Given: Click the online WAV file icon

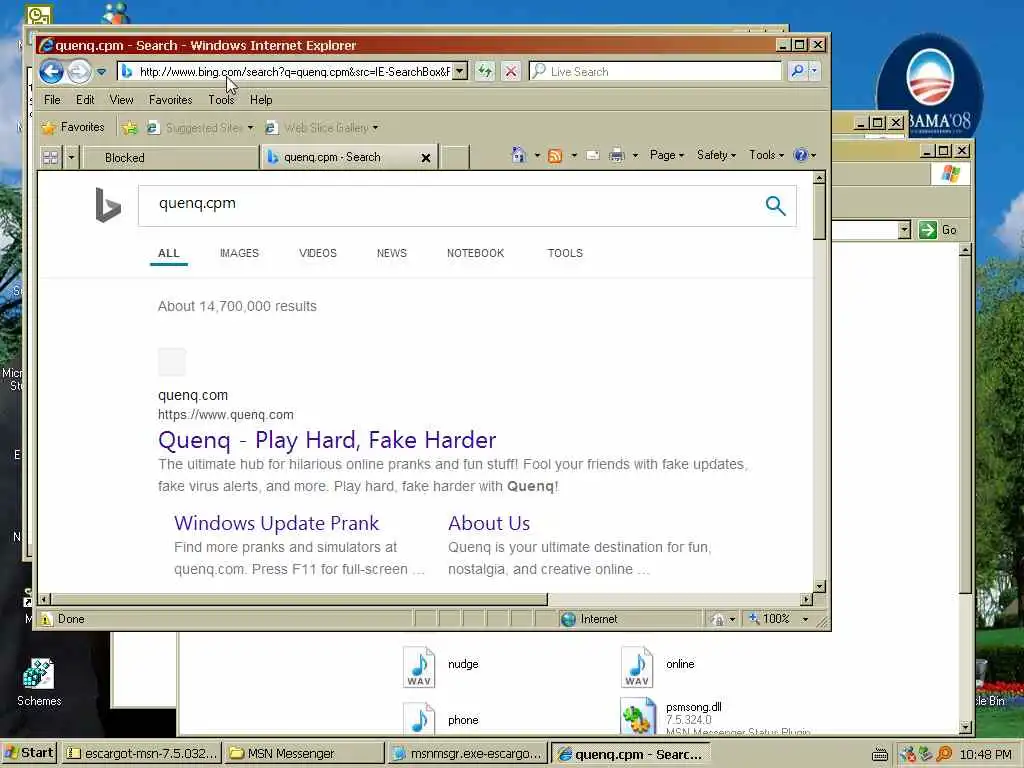Looking at the screenshot, I should tap(637, 666).
